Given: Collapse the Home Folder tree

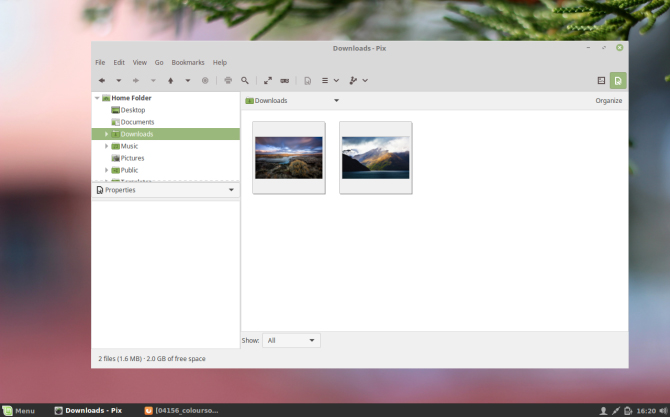Looking at the screenshot, I should (97, 98).
